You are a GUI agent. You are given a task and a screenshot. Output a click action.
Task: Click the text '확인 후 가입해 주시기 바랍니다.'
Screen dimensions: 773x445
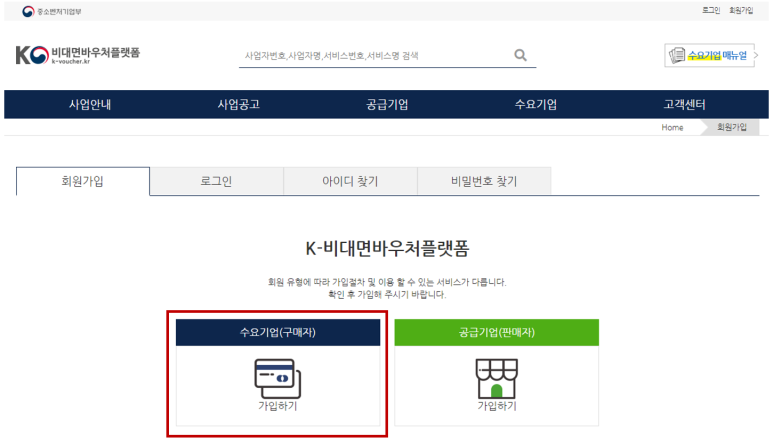coord(387,295)
